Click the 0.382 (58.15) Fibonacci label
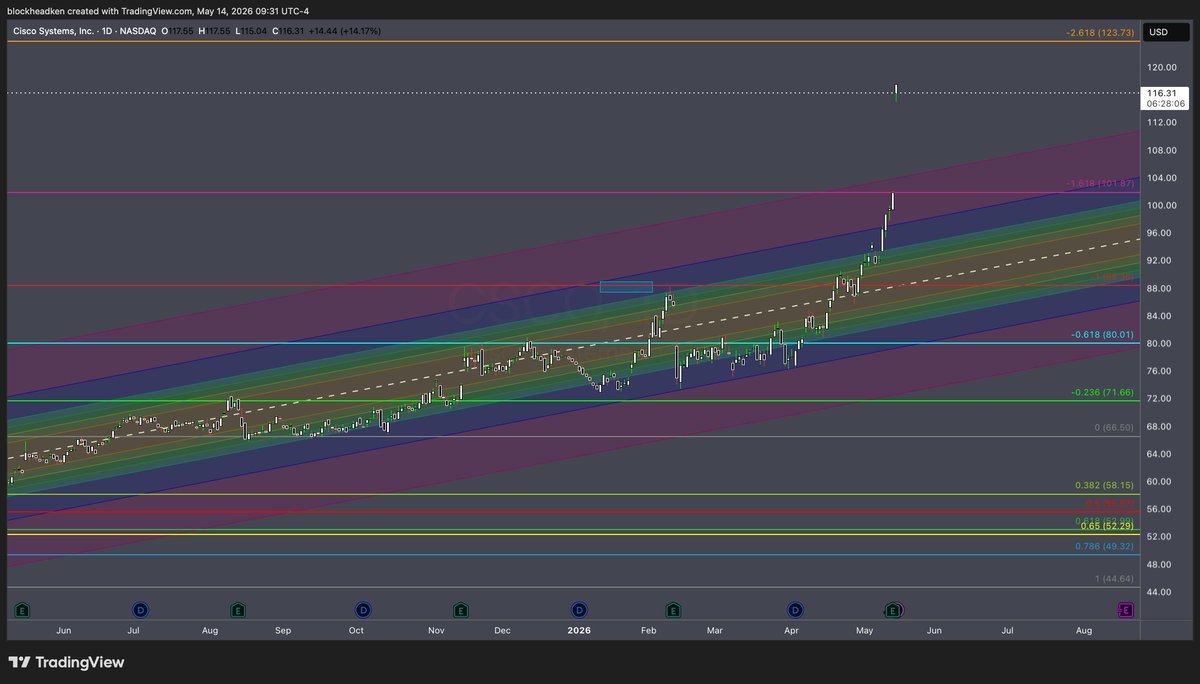Image resolution: width=1200 pixels, height=684 pixels. coord(1104,486)
